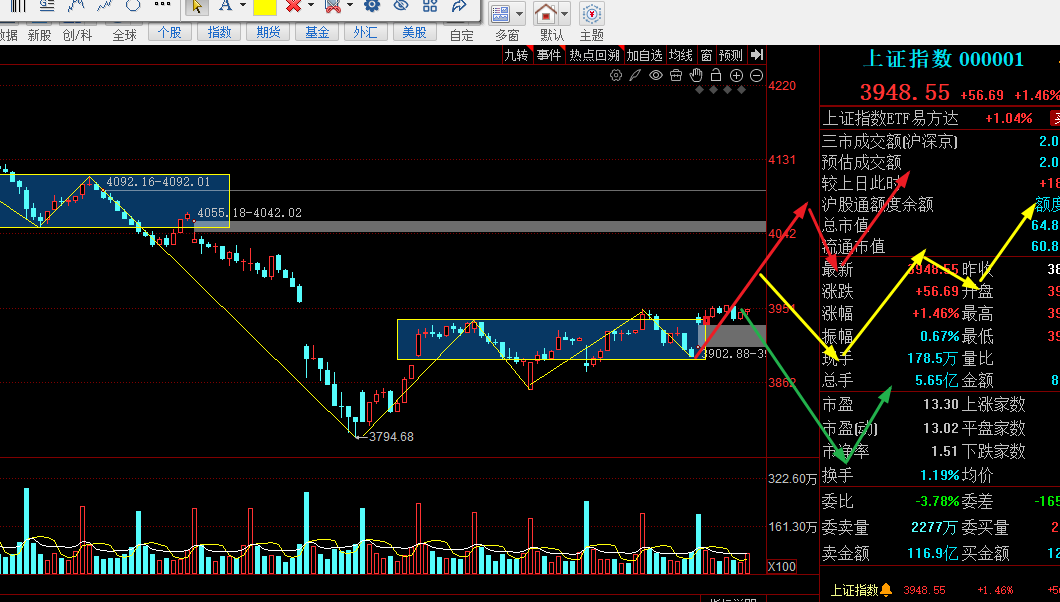Open more drawing tools ellipsis
The height and width of the screenshot is (602, 1060).
tap(162, 5)
